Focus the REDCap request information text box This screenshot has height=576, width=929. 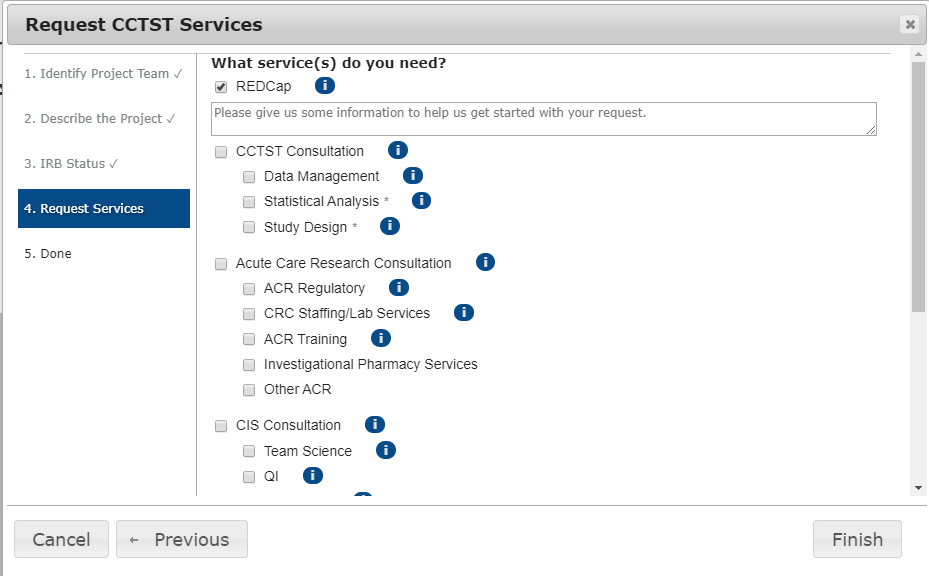coord(544,119)
